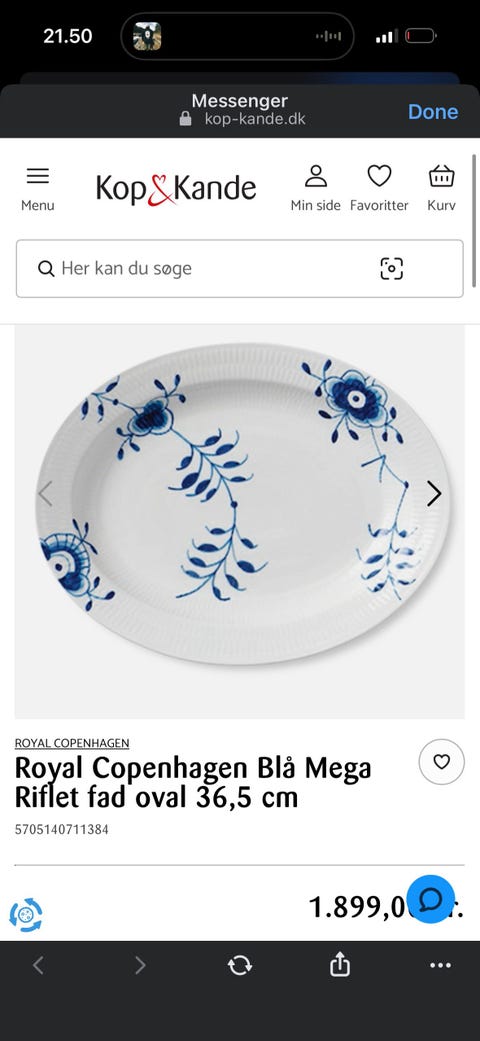Image resolution: width=480 pixels, height=1041 pixels.
Task: Reload the page with refresh icon
Action: pyautogui.click(x=240, y=965)
